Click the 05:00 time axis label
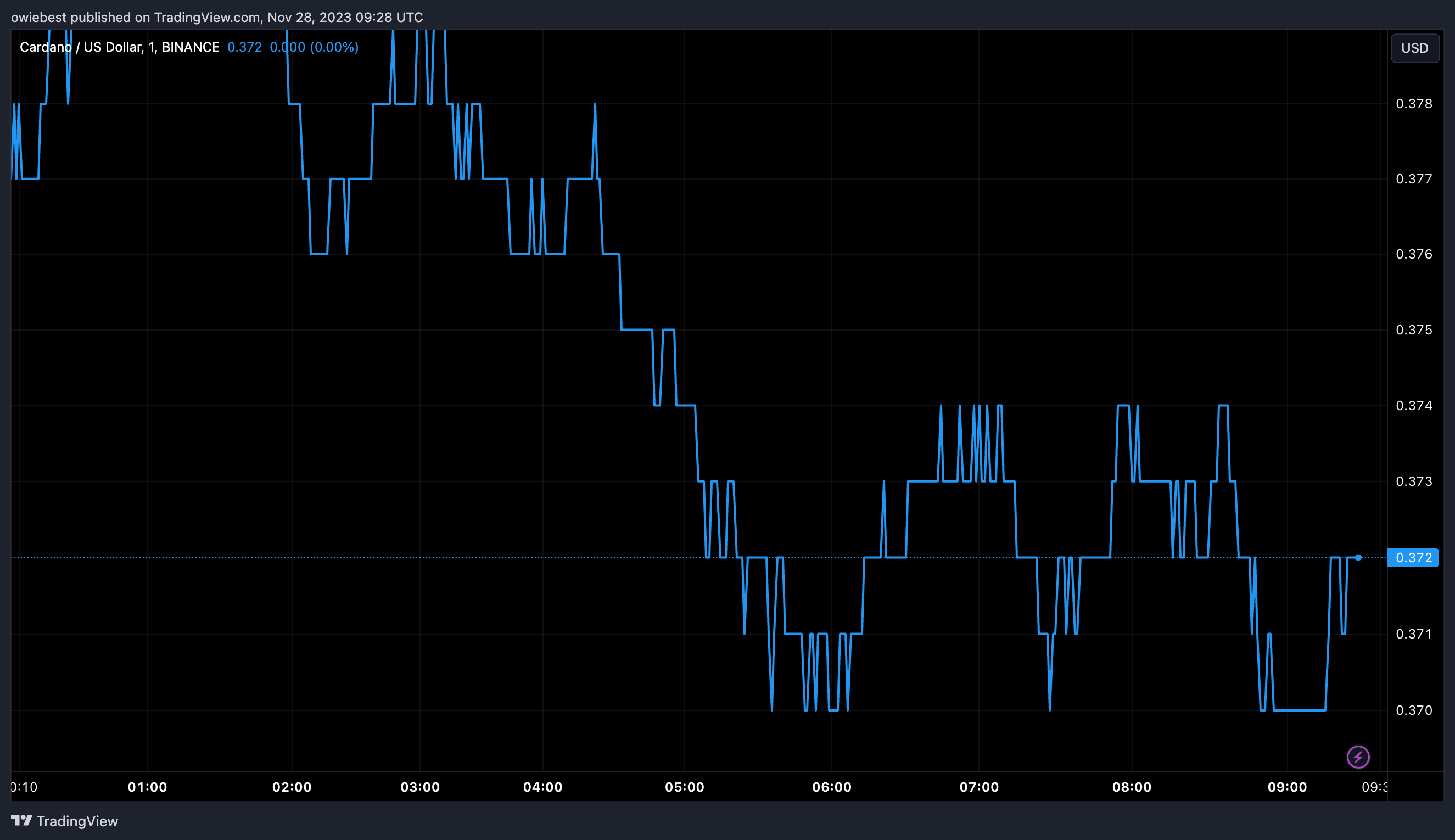Viewport: 1455px width, 840px height. click(684, 787)
